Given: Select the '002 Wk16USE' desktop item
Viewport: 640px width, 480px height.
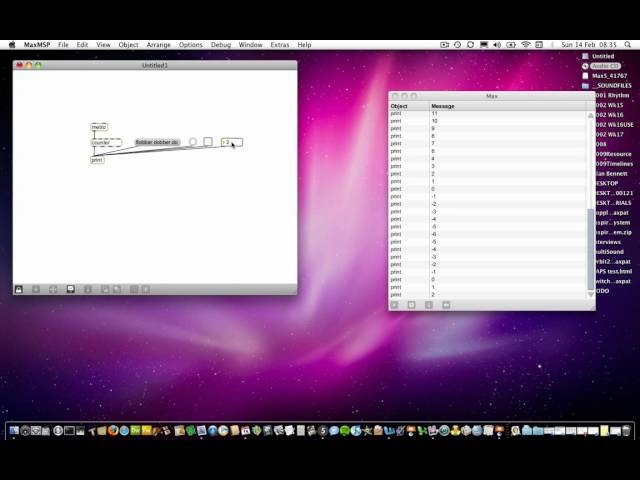Looking at the screenshot, I should coord(615,124).
